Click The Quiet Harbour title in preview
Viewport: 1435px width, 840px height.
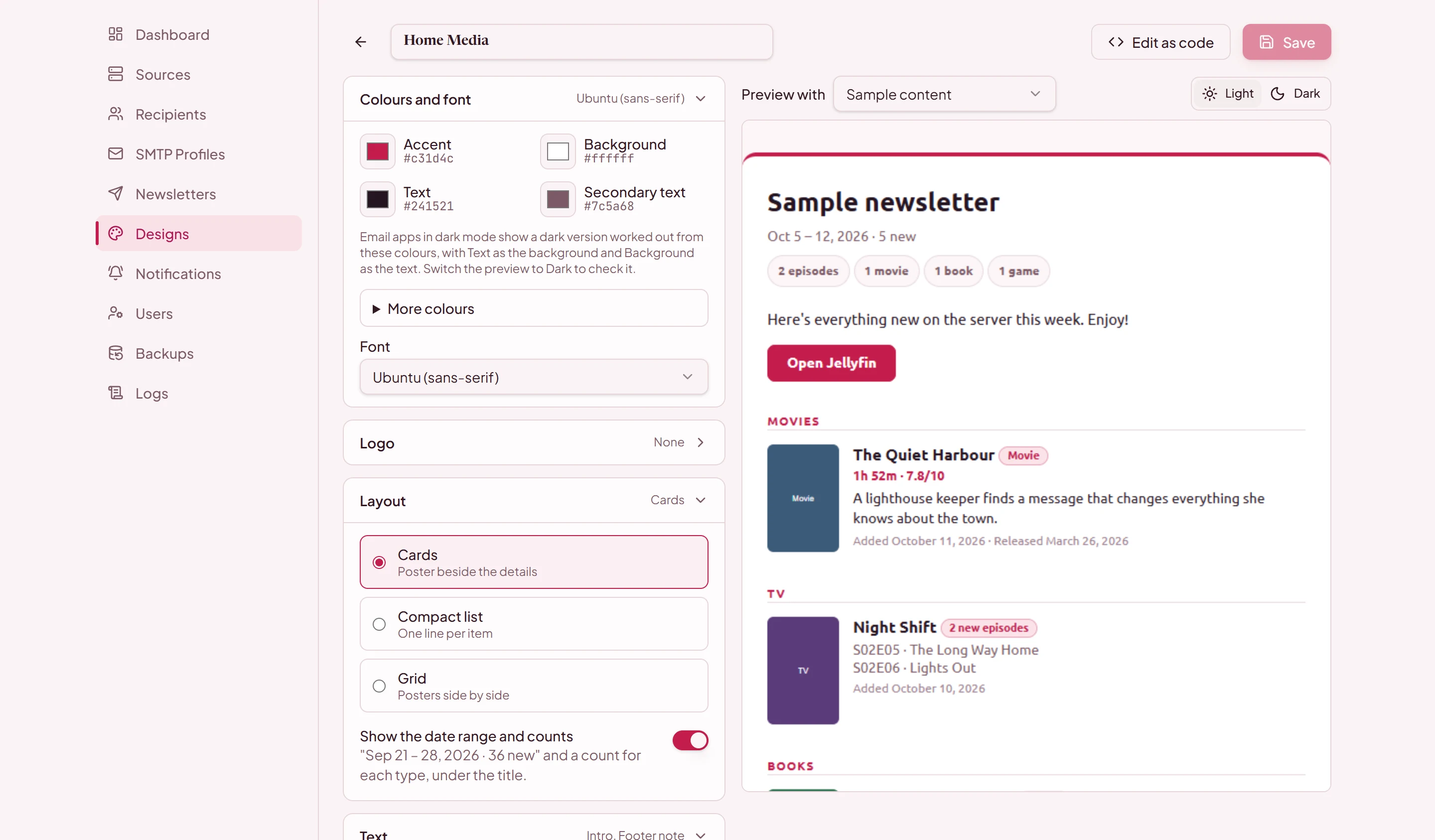924,455
